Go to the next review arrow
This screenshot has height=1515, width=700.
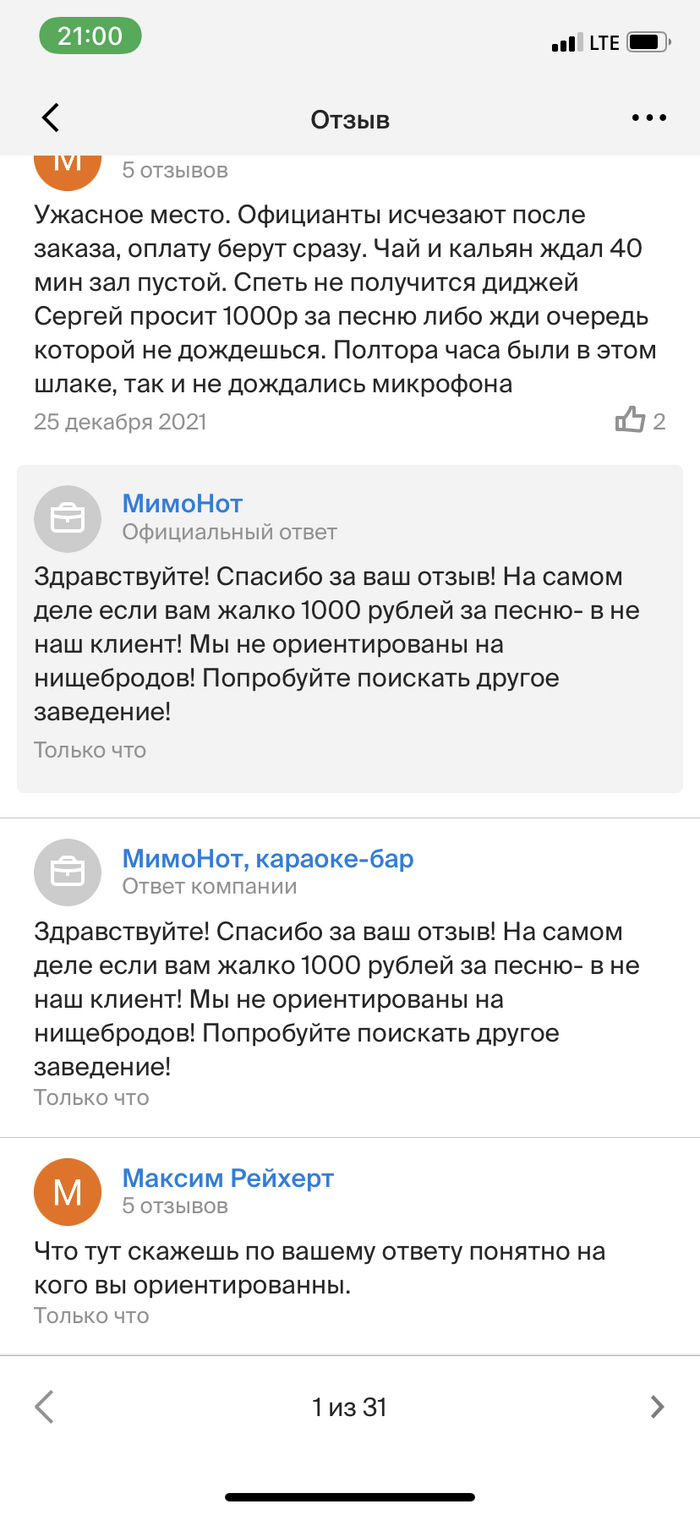point(656,1407)
